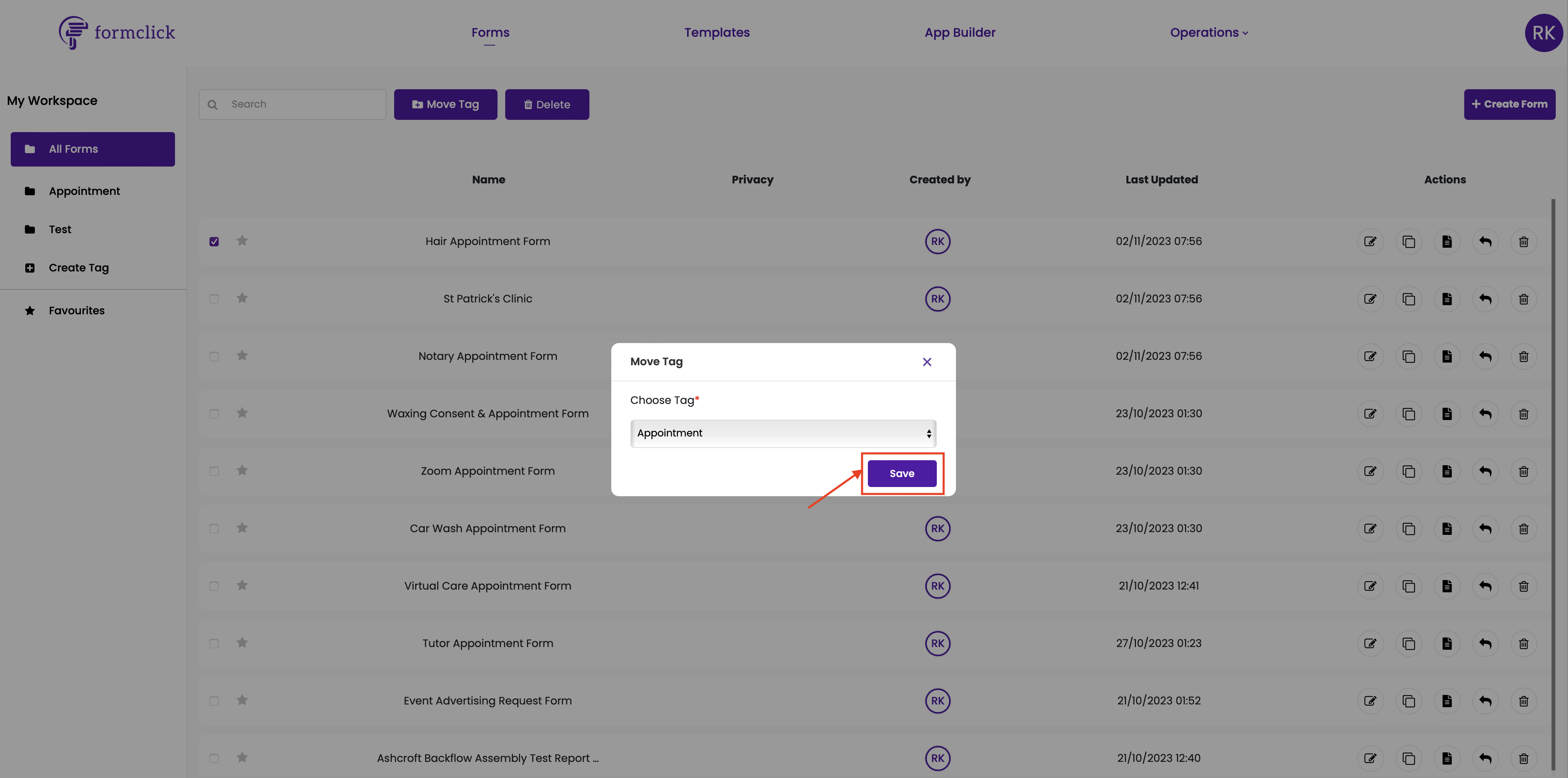The width and height of the screenshot is (1568, 778).
Task: Star the Notary Appointment Form
Action: click(242, 355)
